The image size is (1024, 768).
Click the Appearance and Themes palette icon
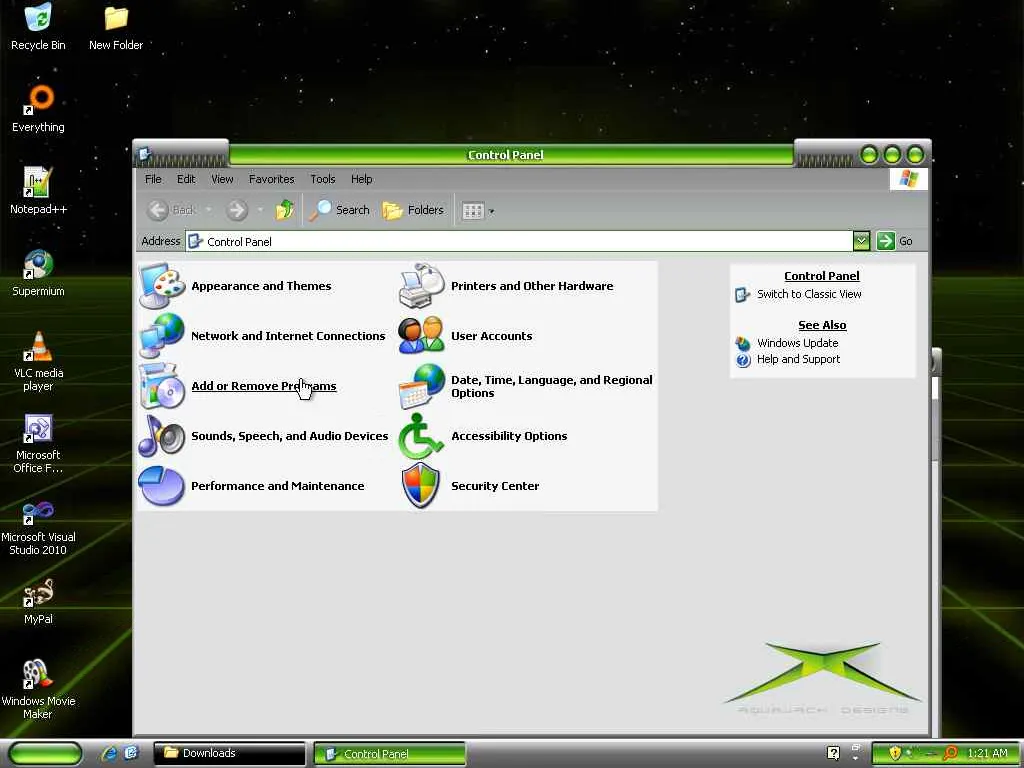point(161,285)
